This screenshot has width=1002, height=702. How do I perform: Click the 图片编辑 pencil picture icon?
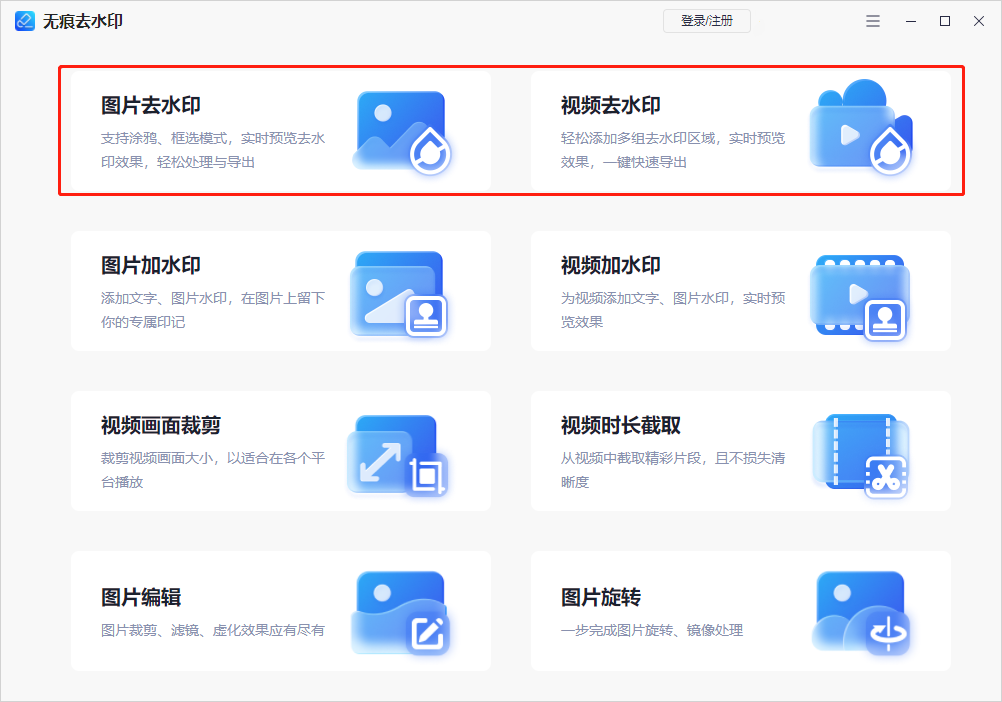[x=401, y=613]
